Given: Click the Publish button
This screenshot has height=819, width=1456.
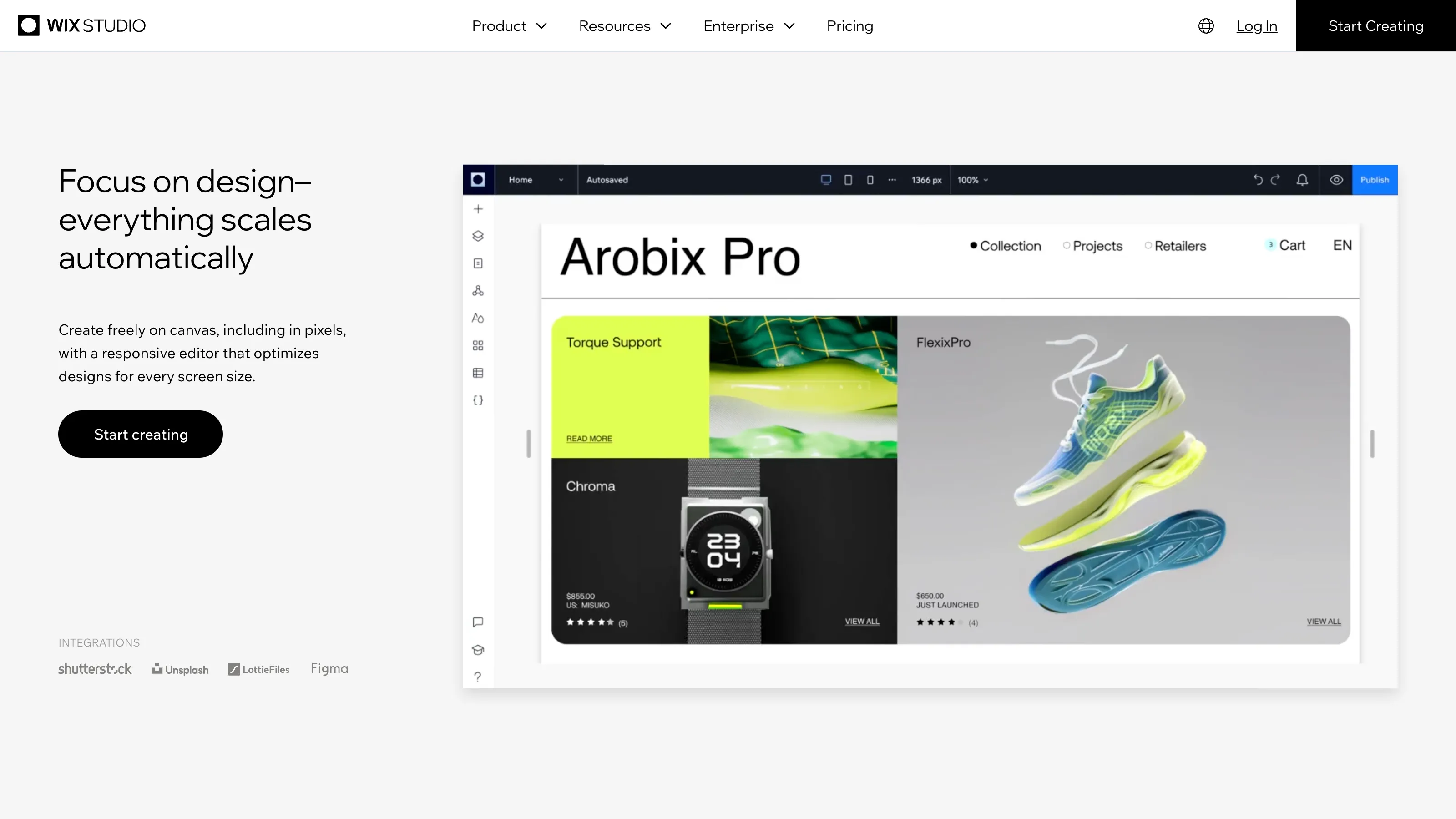Looking at the screenshot, I should tap(1376, 180).
